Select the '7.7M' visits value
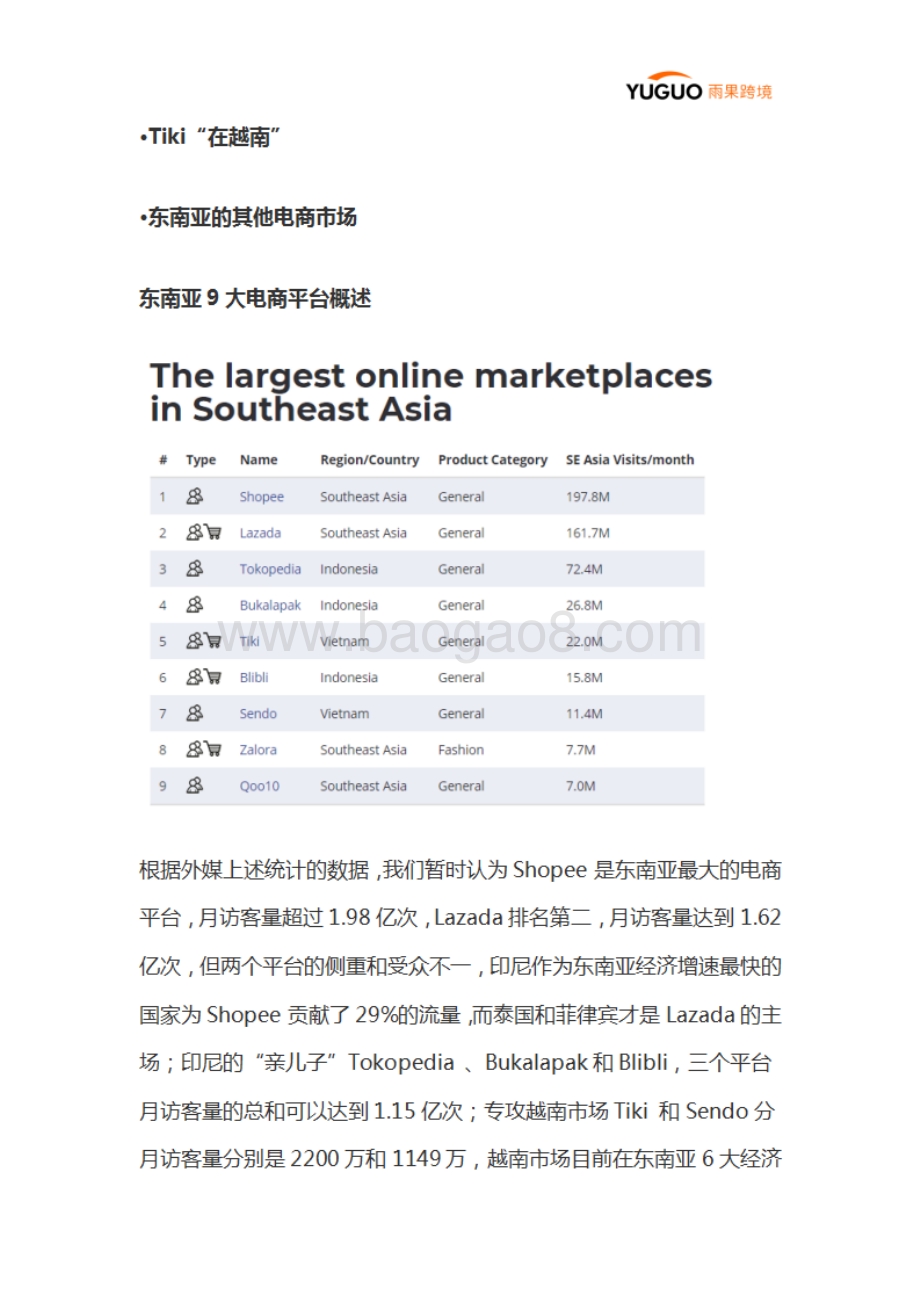The width and height of the screenshot is (920, 1302). [x=581, y=749]
